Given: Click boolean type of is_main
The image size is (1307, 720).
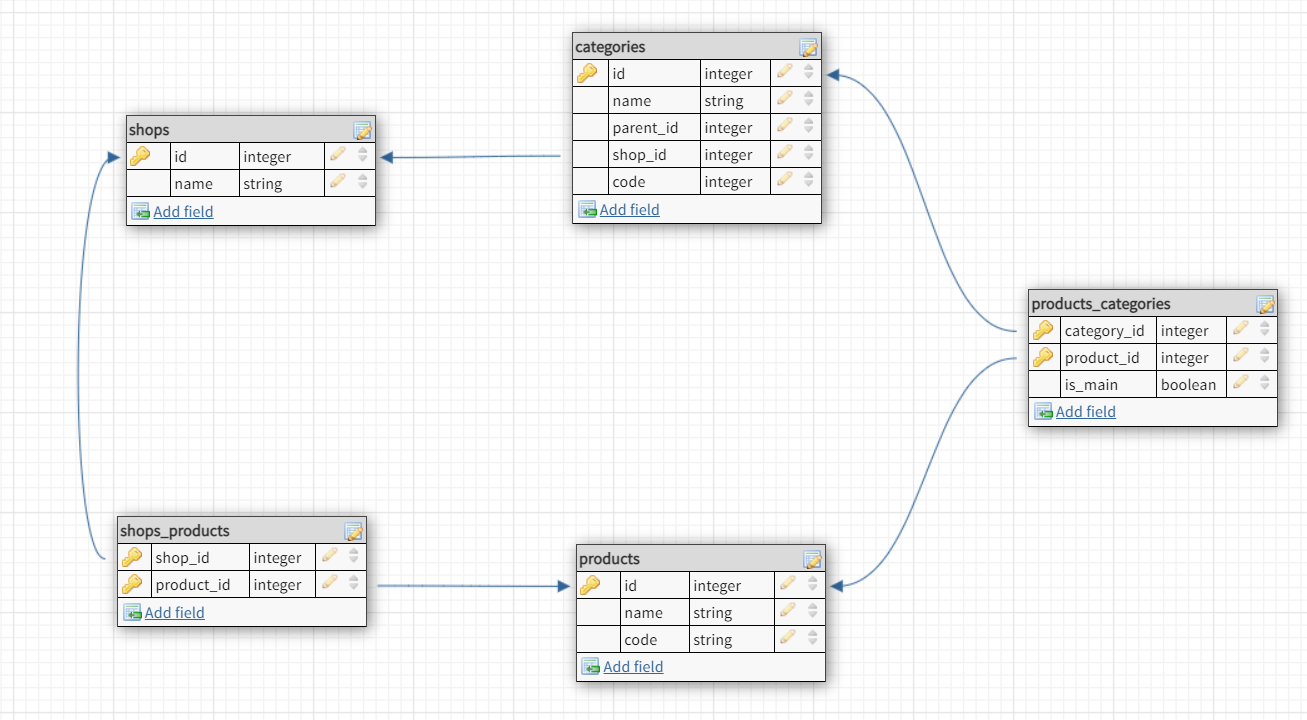Looking at the screenshot, I should click(x=1189, y=385).
